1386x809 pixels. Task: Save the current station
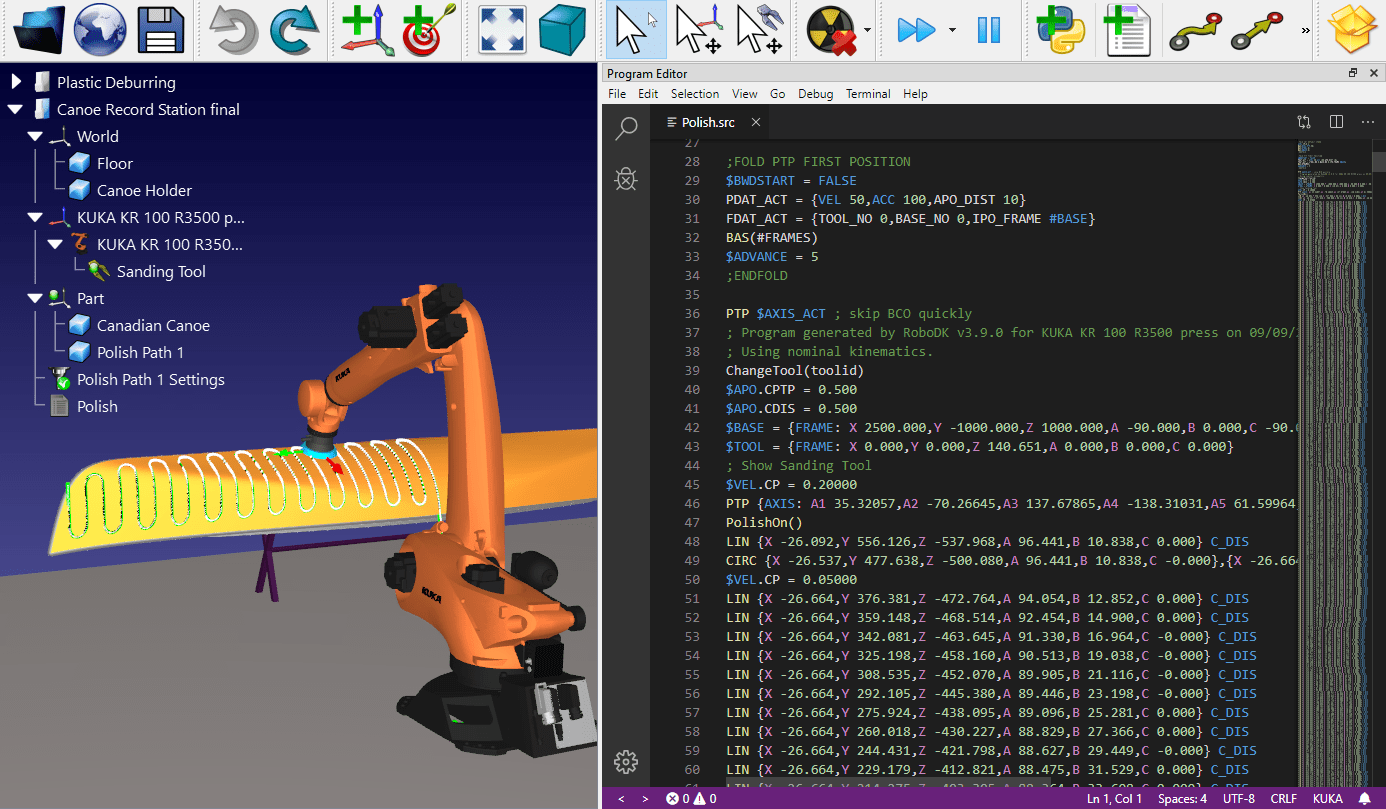pyautogui.click(x=158, y=29)
